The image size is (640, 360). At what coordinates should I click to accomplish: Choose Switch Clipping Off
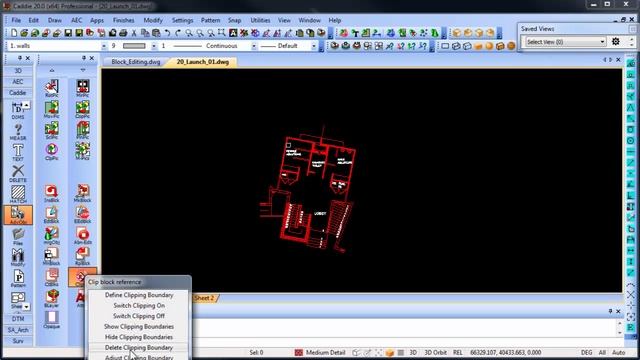pos(139,316)
